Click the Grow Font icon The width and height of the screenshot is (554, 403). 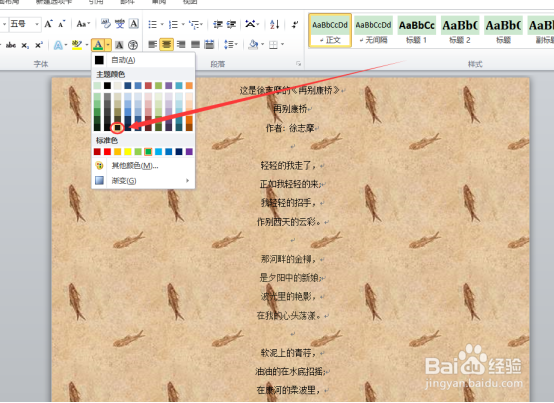[x=48, y=24]
